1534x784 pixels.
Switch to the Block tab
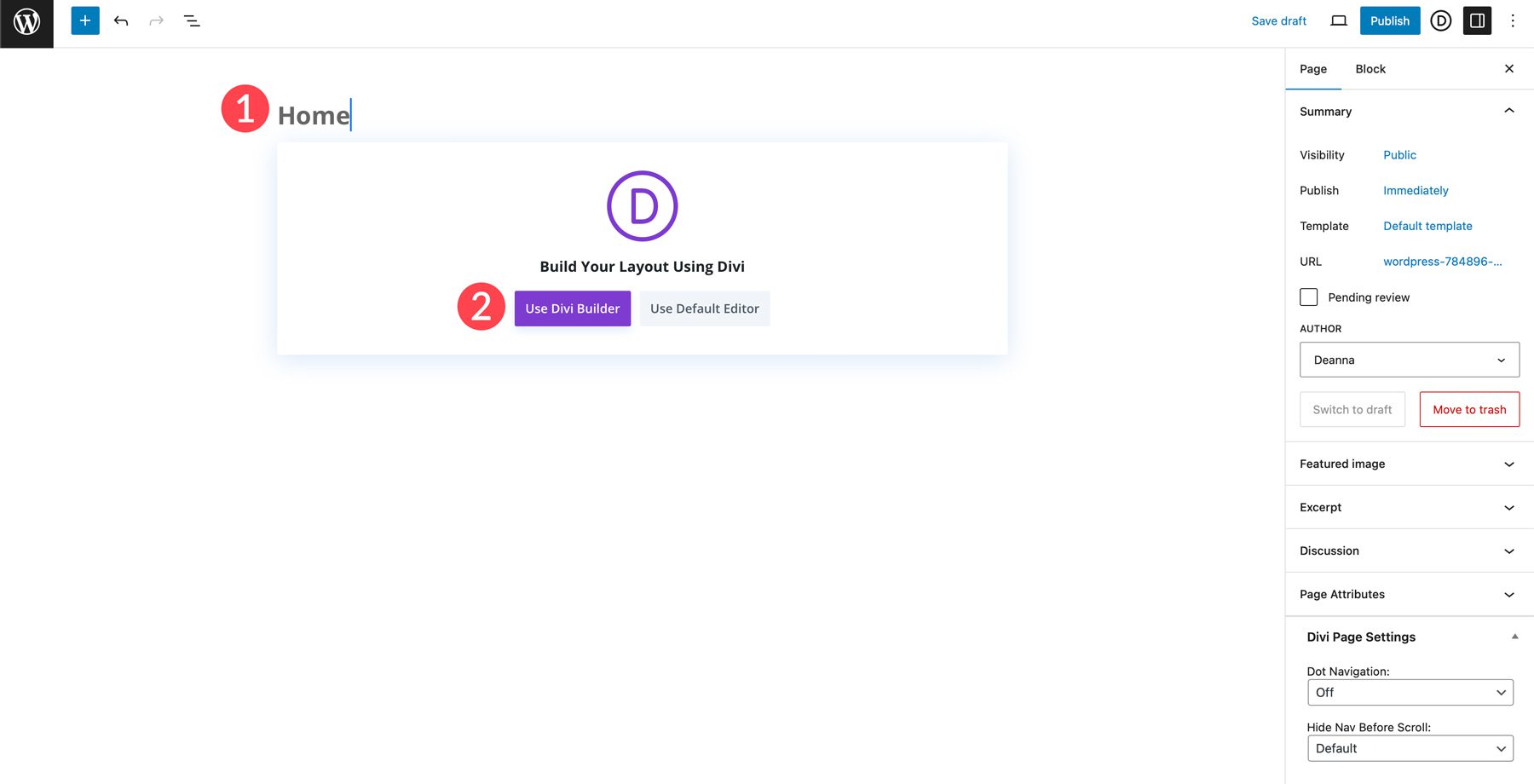coord(1370,68)
